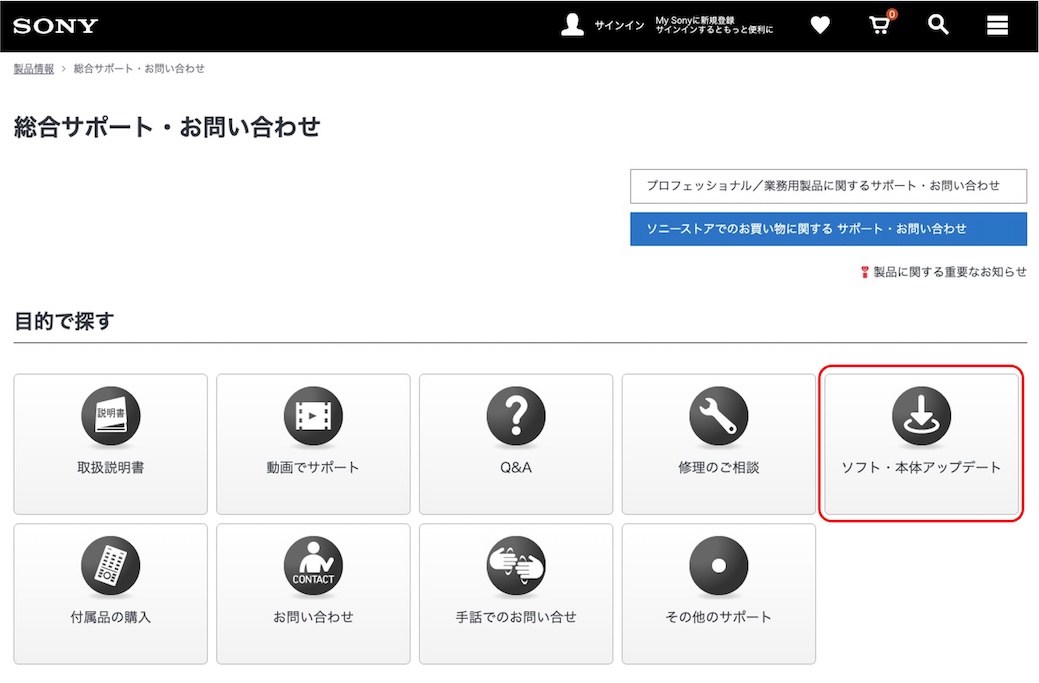1039x683 pixels.
Task: Open the Q&A question mark tile
Action: coord(516,444)
